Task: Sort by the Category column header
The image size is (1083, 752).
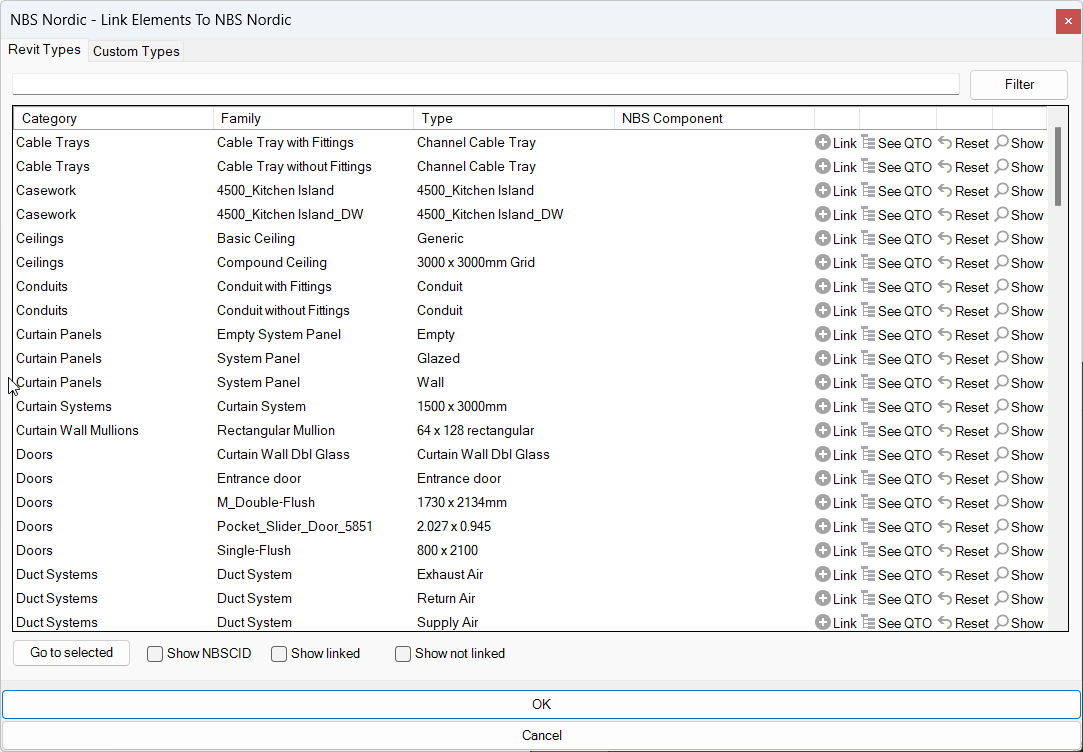Action: click(114, 118)
